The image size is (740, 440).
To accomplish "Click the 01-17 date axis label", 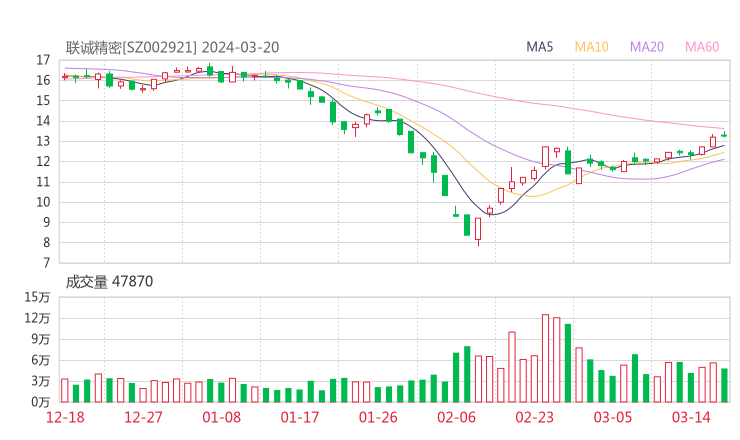I will 300,418.
